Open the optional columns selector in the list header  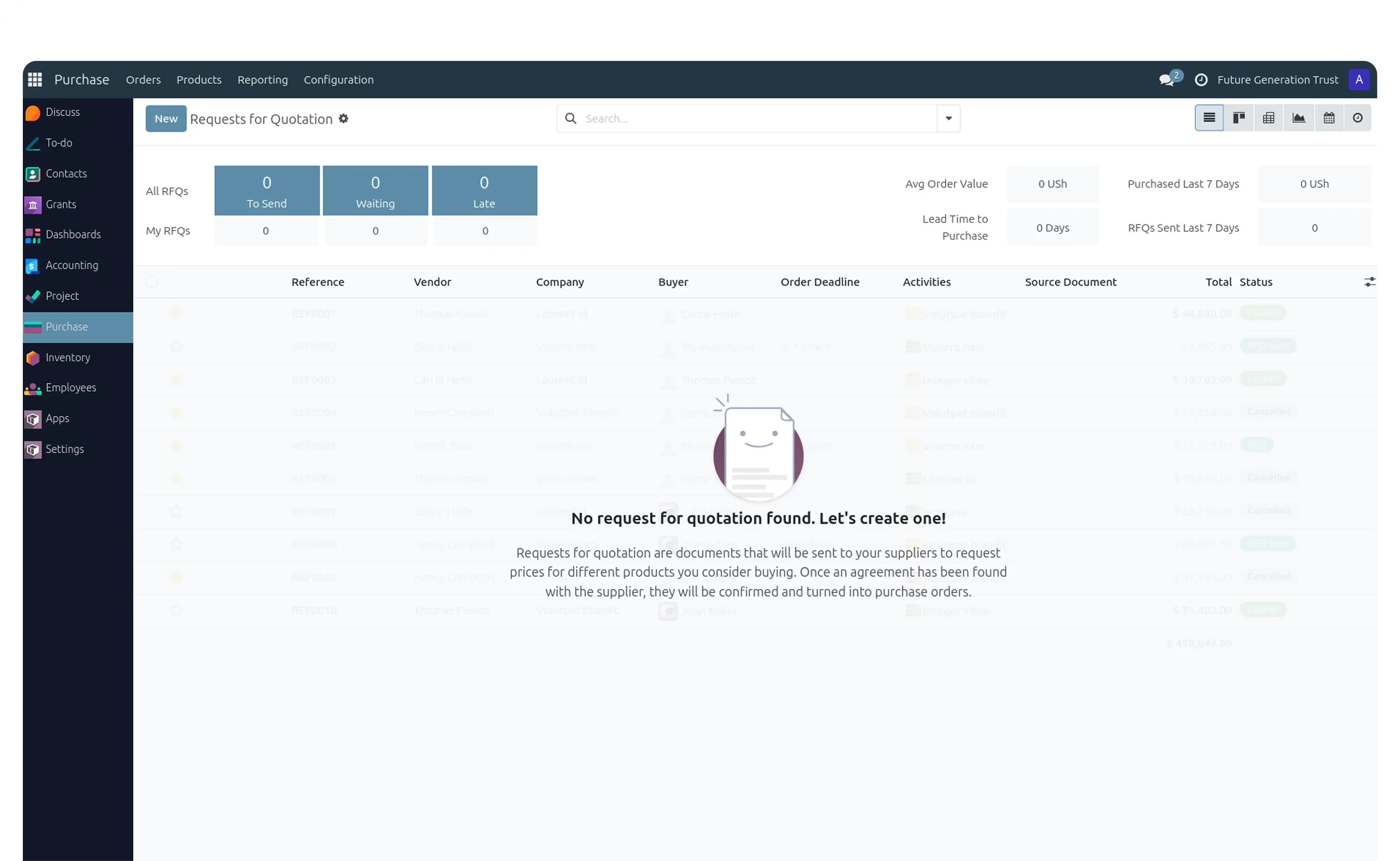[x=1370, y=281]
